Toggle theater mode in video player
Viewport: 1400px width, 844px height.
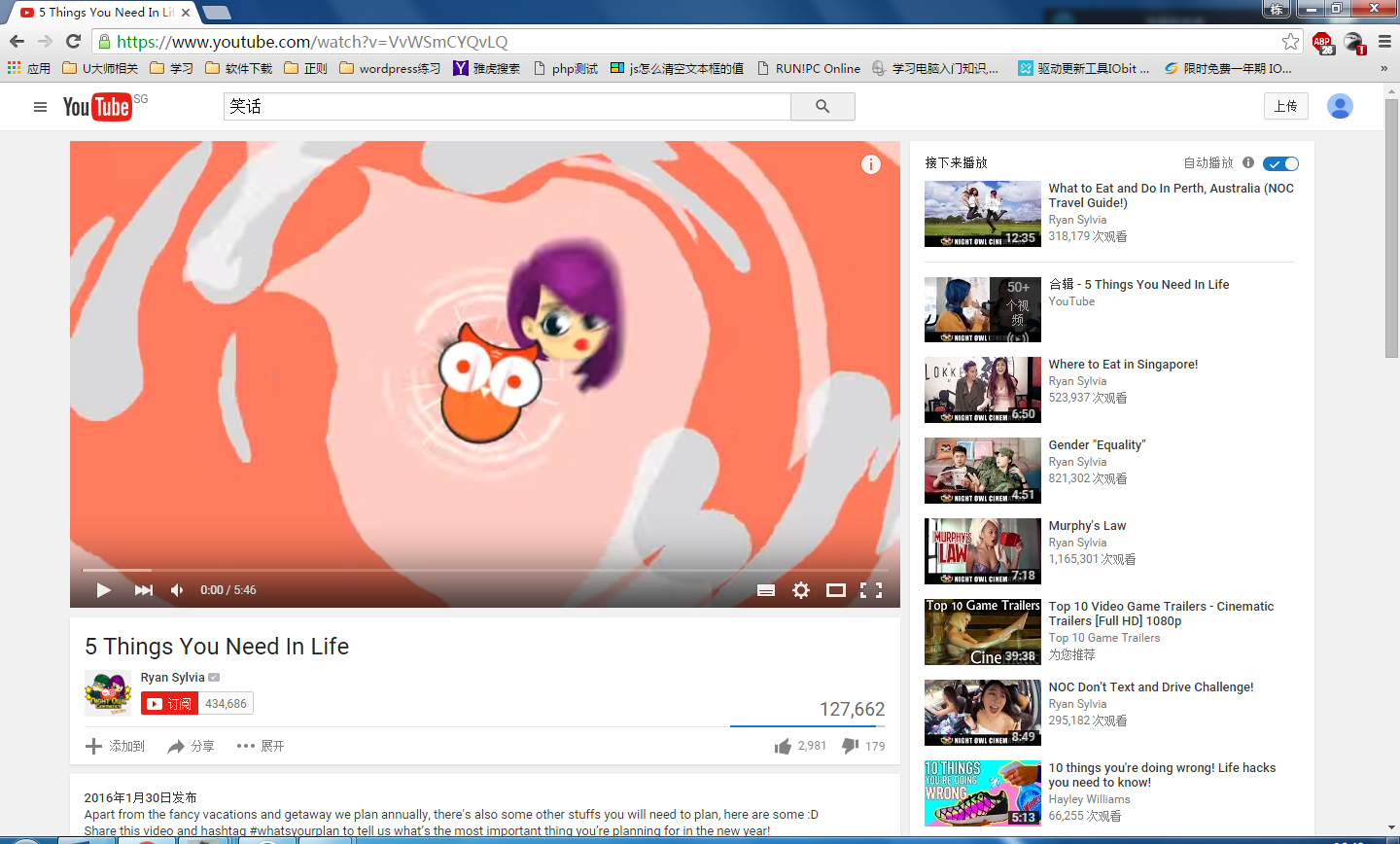coord(836,590)
